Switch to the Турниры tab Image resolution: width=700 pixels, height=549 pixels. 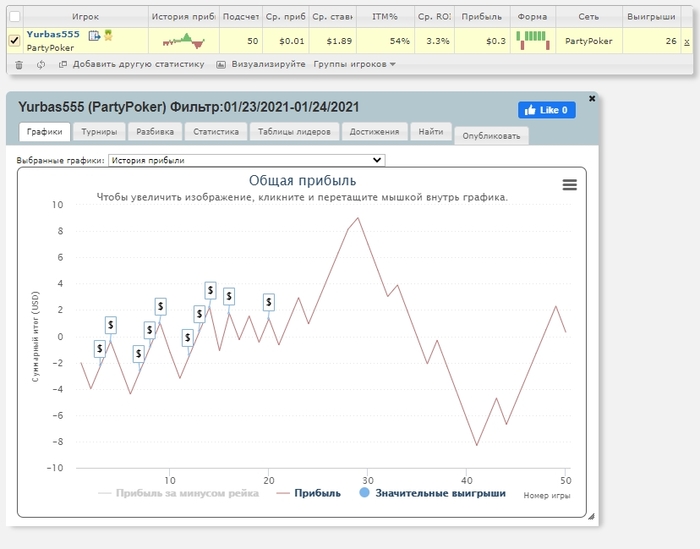point(99,132)
